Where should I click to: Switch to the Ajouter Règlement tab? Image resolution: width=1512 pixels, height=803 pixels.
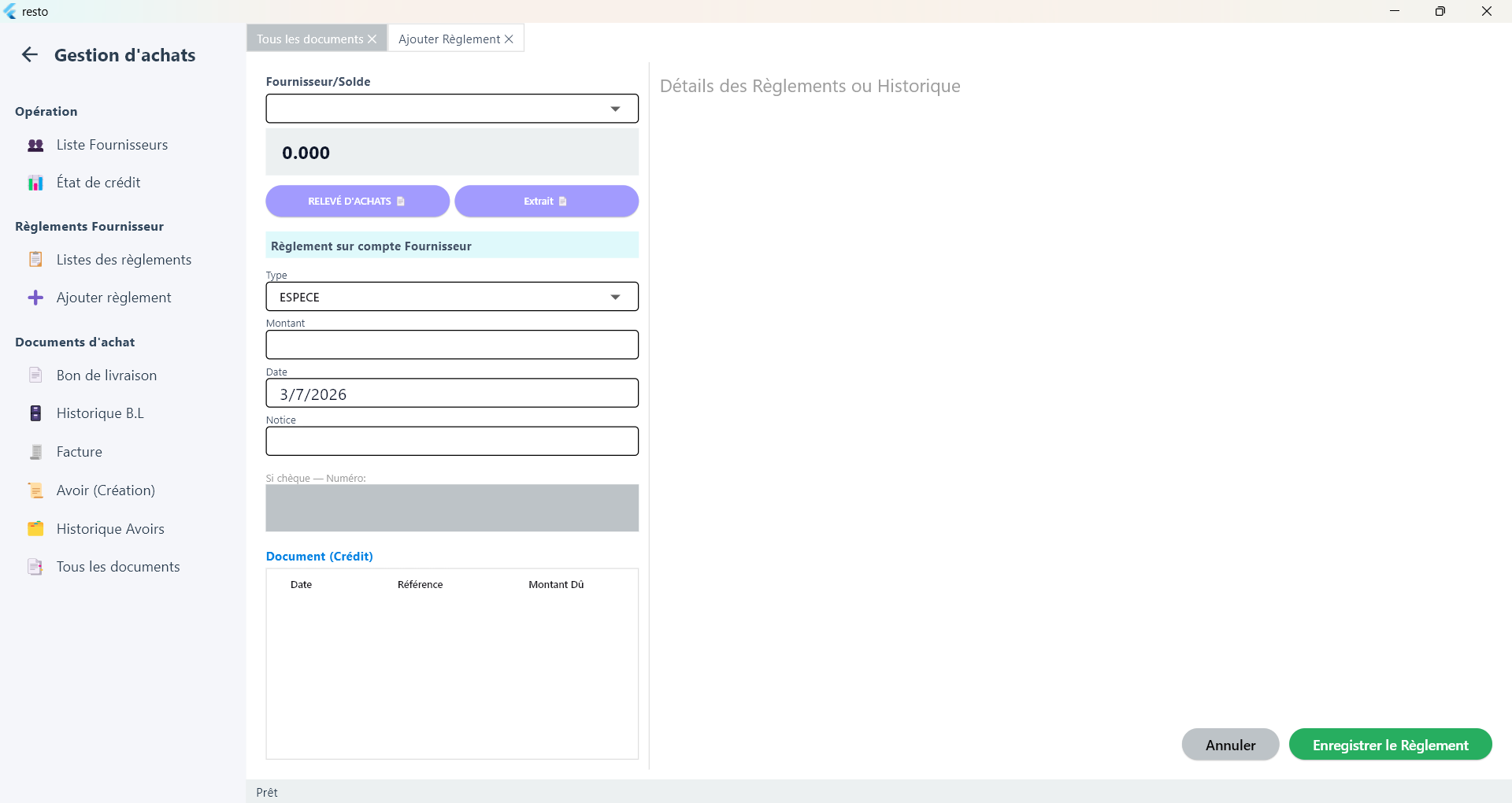click(449, 39)
